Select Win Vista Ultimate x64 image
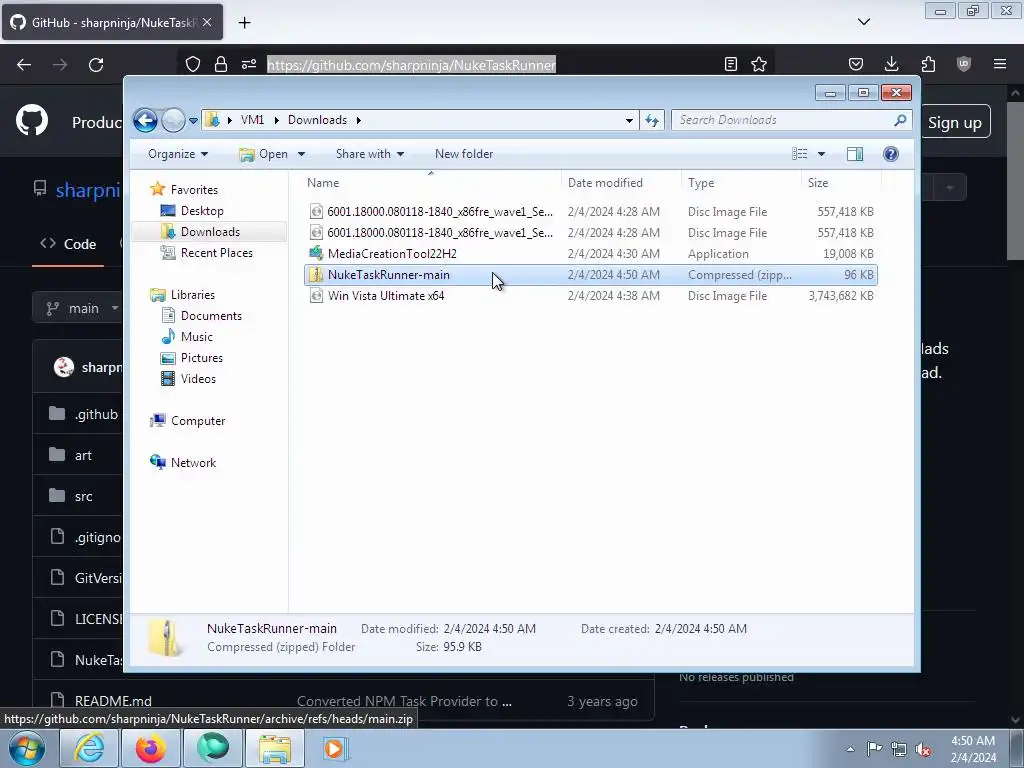This screenshot has width=1024, height=768. [x=590, y=296]
